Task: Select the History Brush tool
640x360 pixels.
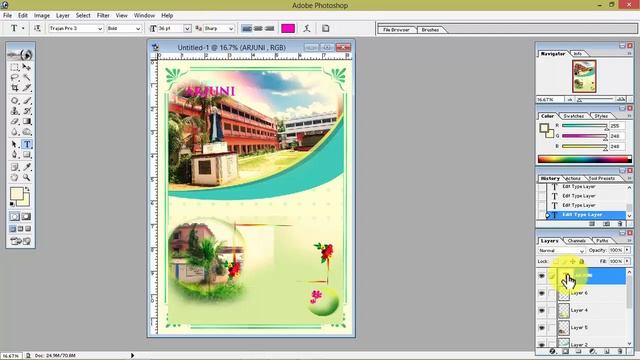Action: coord(27,111)
